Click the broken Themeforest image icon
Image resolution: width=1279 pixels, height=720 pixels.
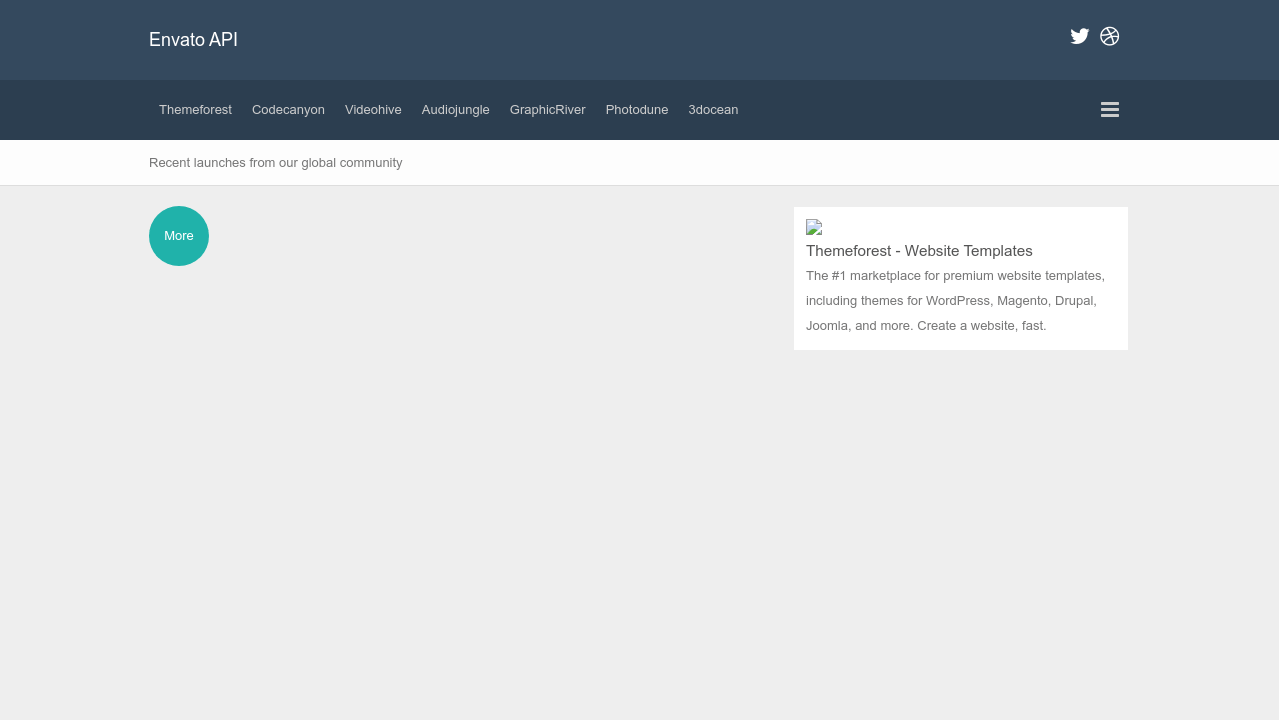[x=814, y=228]
